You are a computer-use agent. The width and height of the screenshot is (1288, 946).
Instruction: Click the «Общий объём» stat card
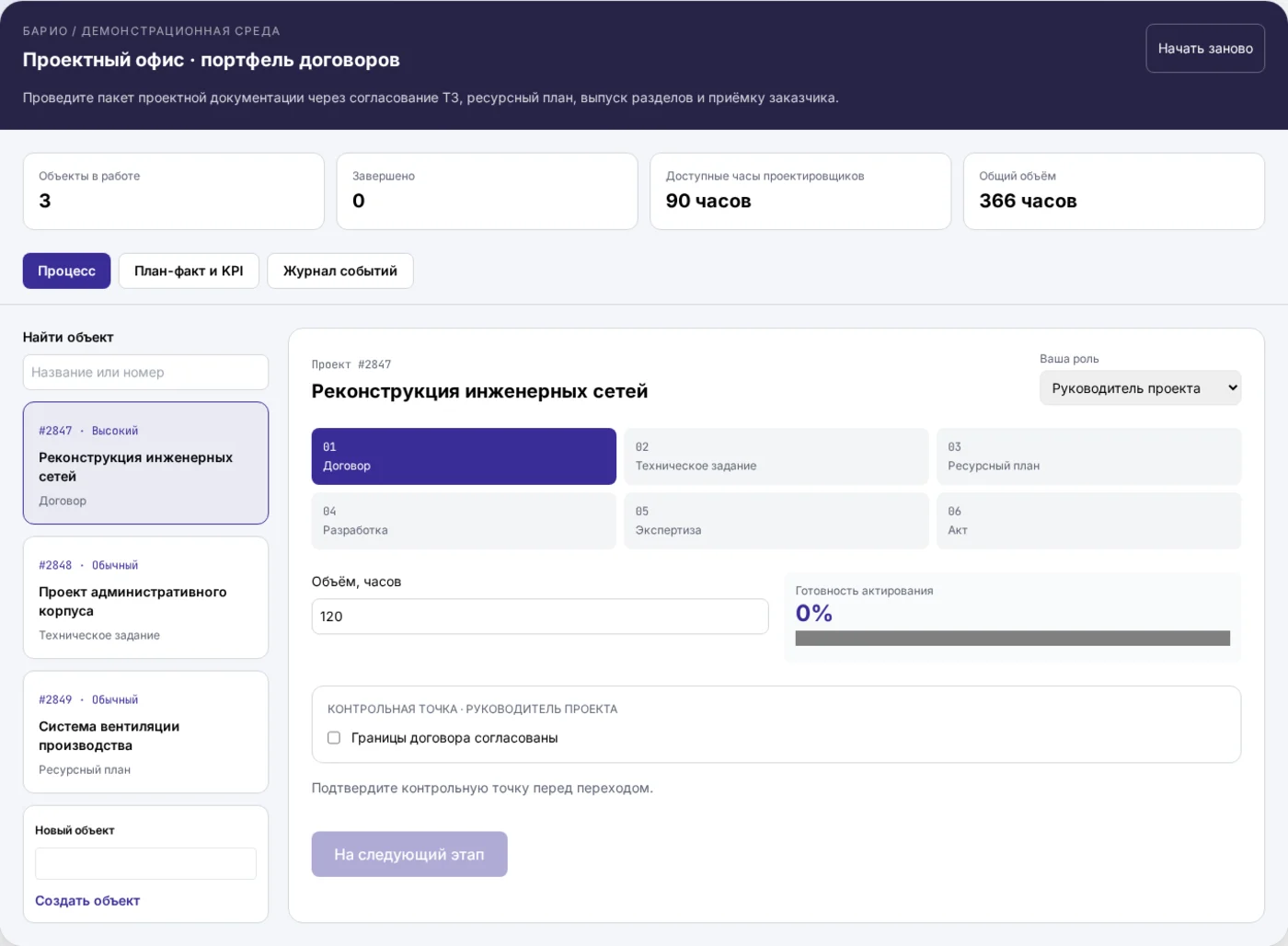[x=1114, y=191]
